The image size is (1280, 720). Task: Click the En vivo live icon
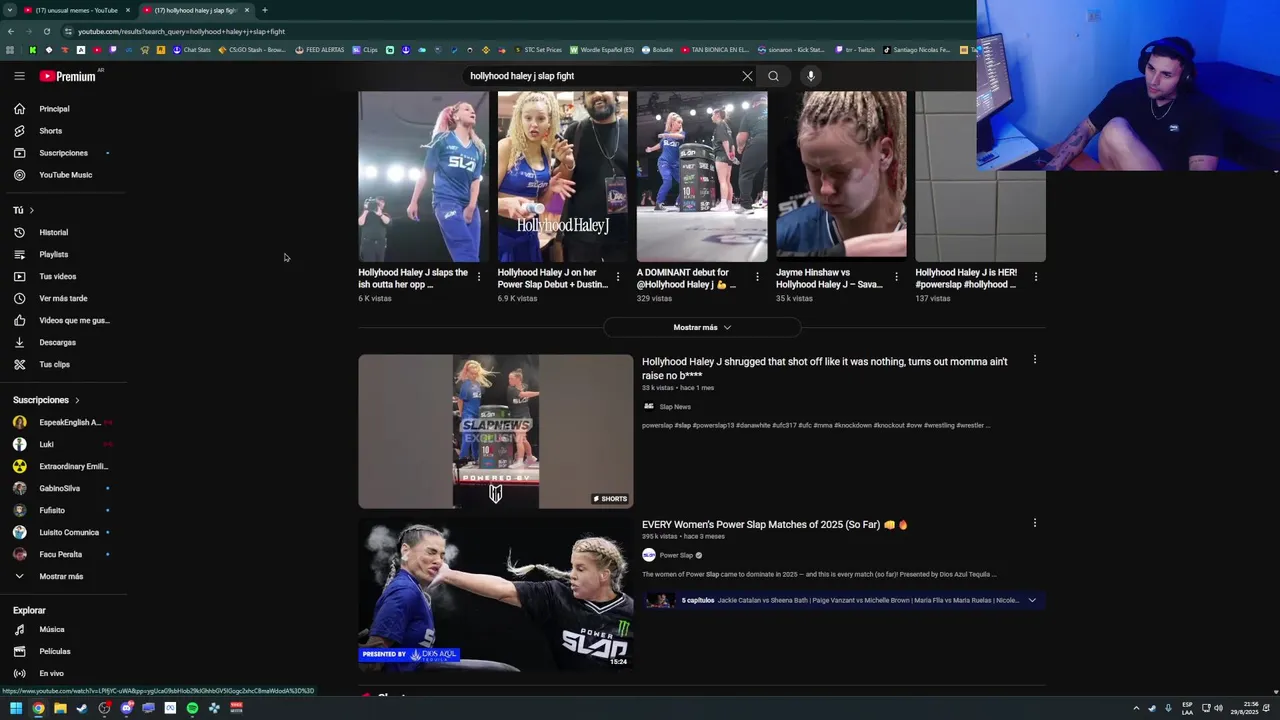(x=19, y=673)
